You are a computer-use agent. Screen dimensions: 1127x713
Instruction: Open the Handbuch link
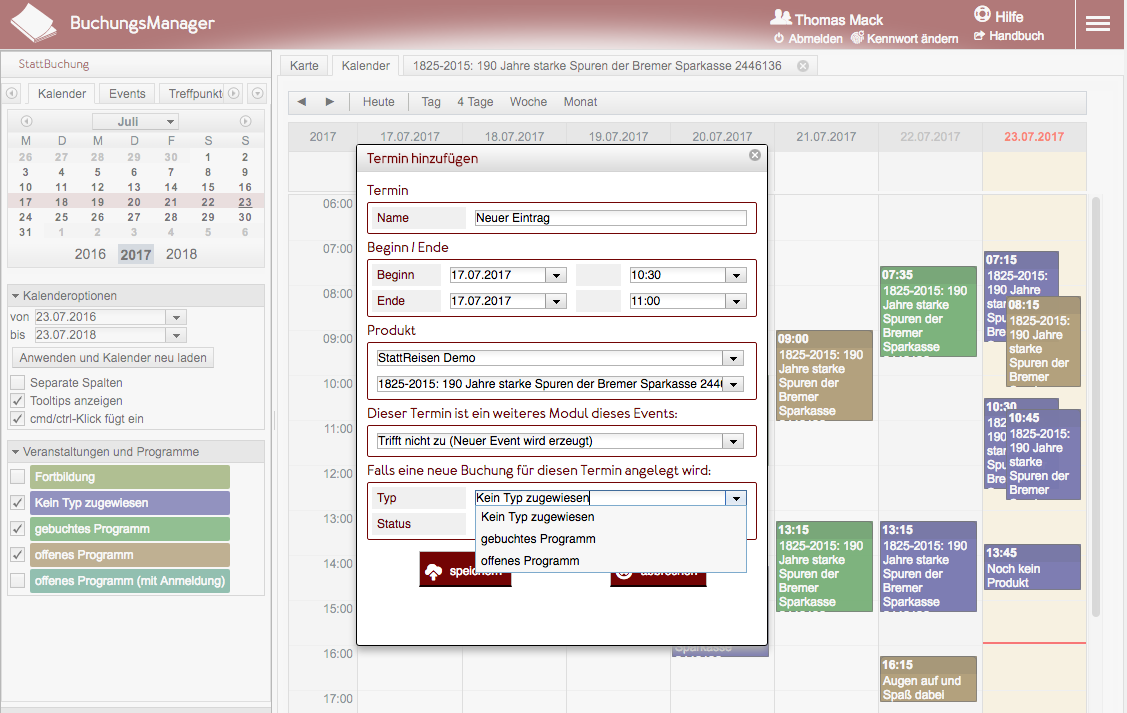pyautogui.click(x=1015, y=36)
